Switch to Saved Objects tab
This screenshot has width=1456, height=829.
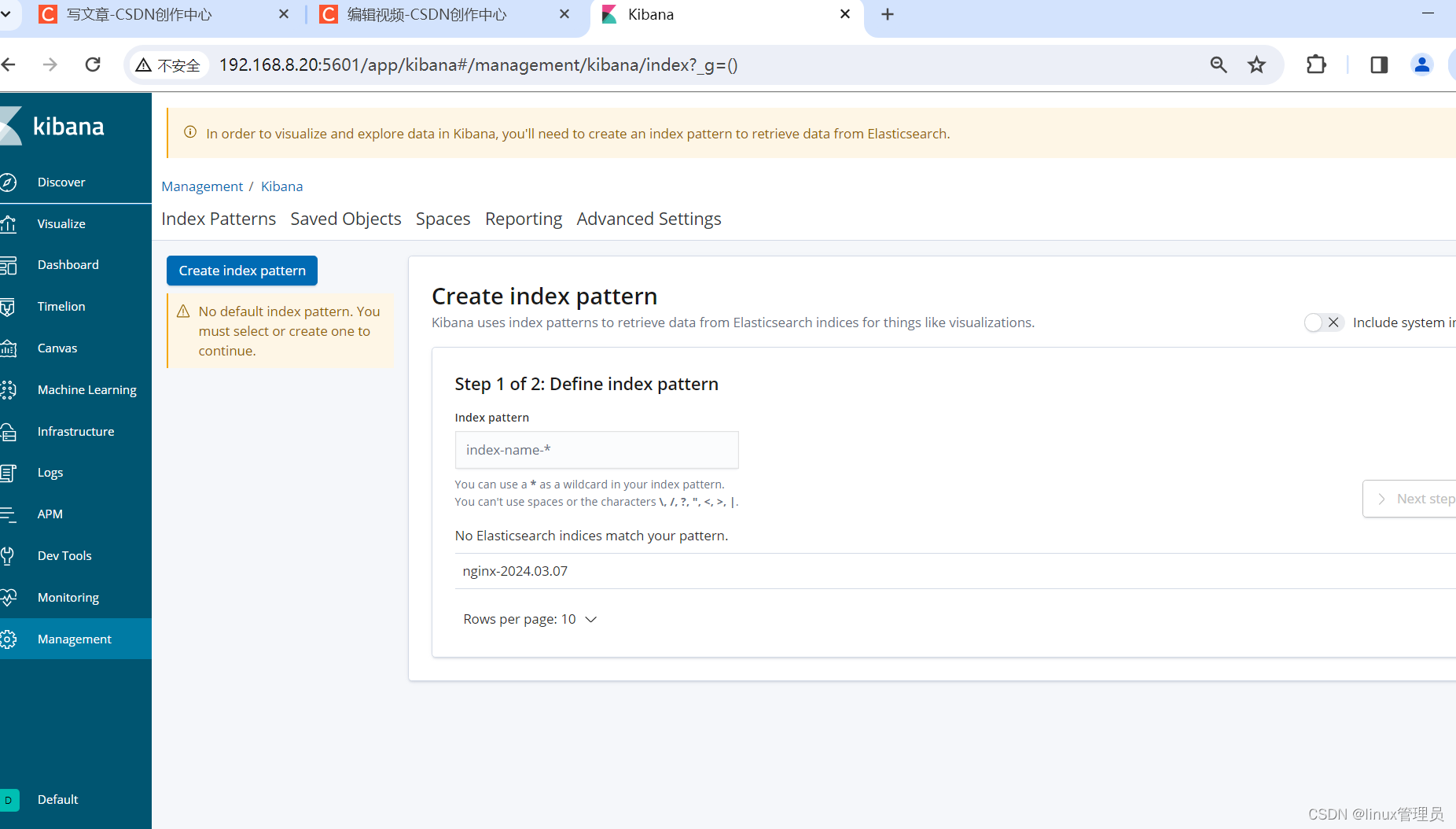(x=346, y=219)
